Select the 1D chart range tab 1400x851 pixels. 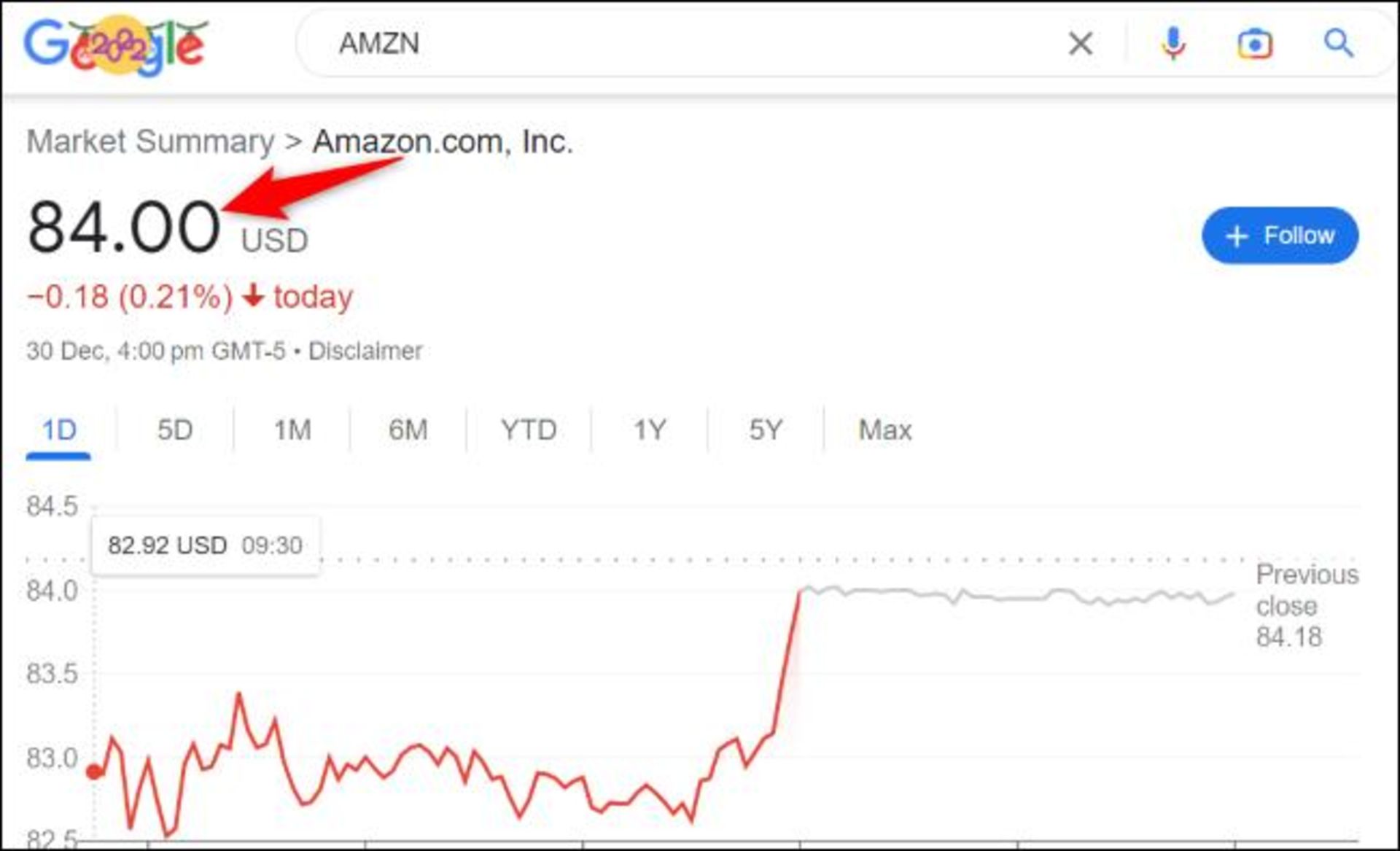tap(58, 430)
